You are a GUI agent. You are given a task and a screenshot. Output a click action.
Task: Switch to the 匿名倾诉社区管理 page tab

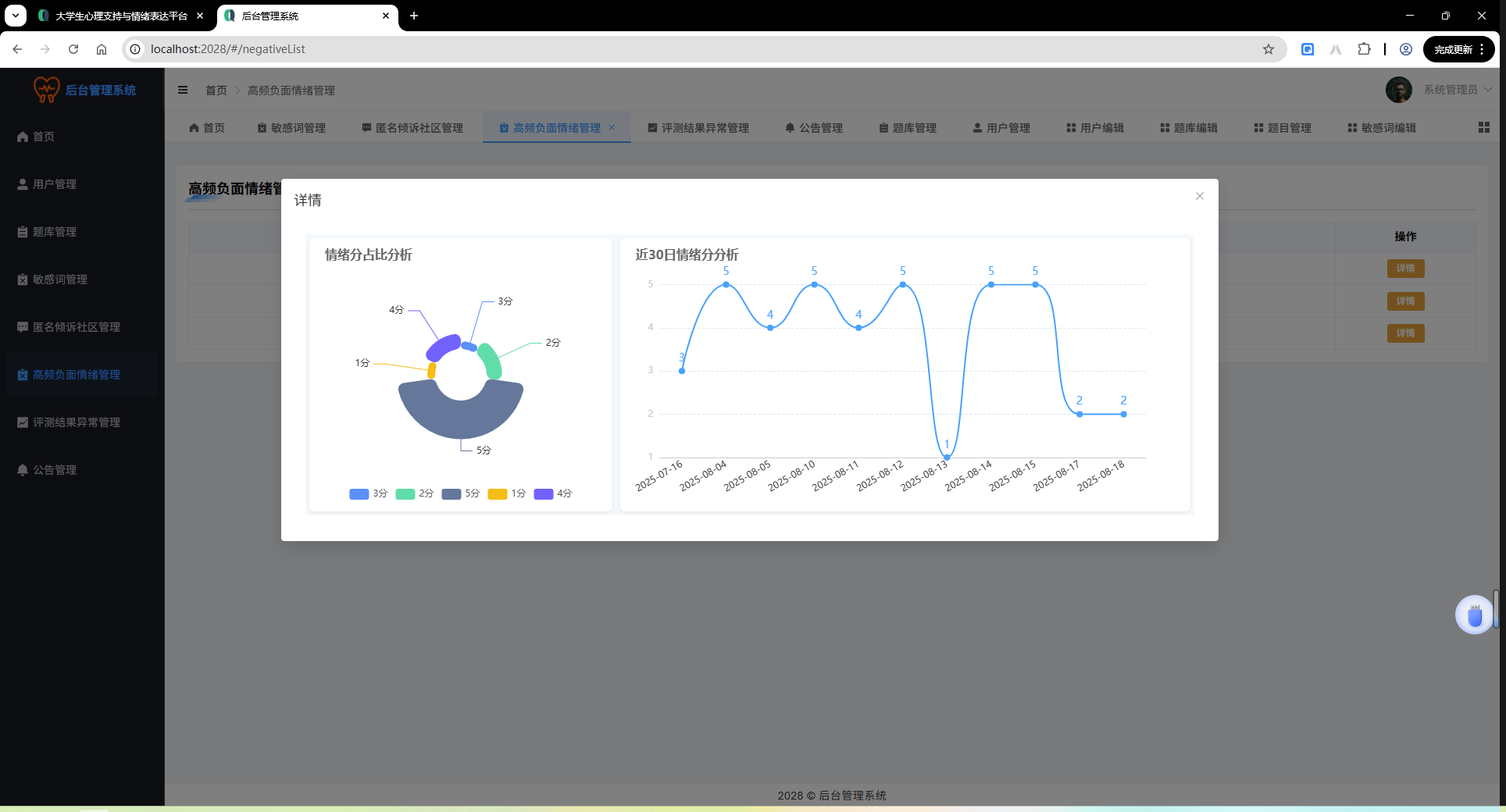412,128
